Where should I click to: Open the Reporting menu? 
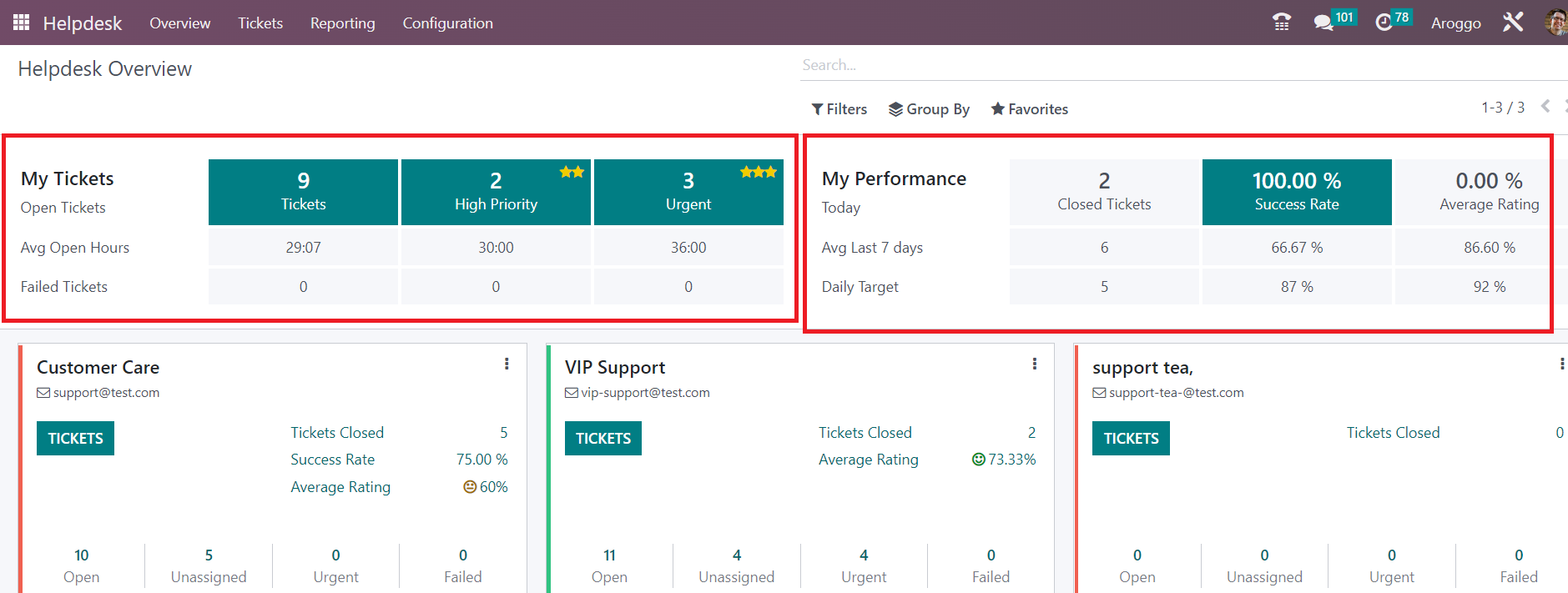click(x=342, y=23)
